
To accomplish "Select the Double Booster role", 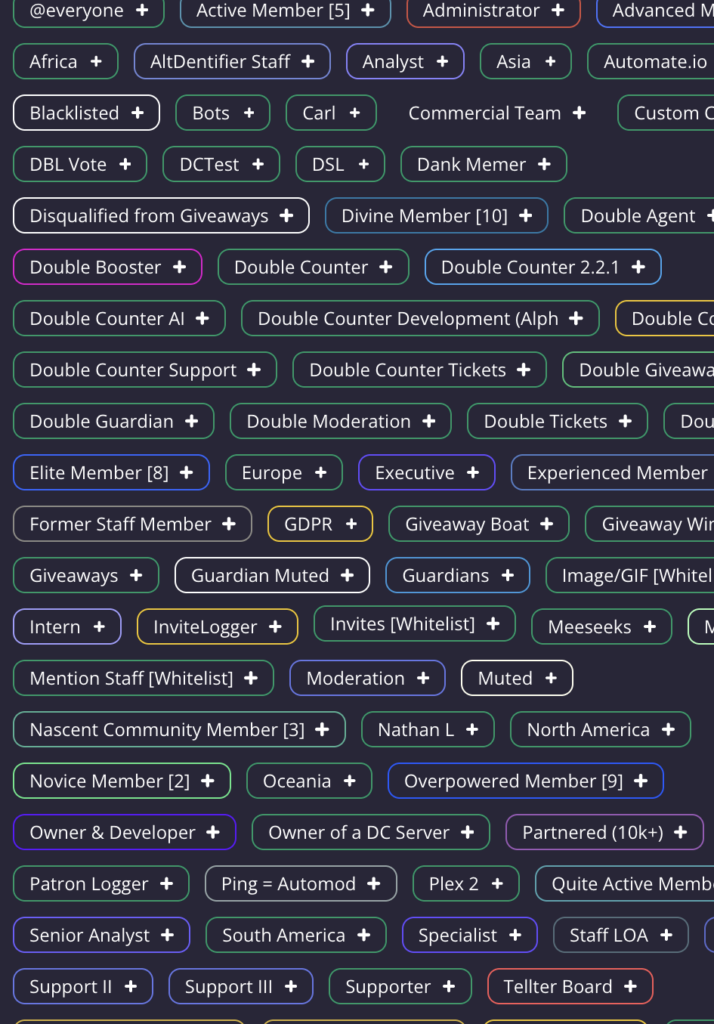I will click(107, 267).
